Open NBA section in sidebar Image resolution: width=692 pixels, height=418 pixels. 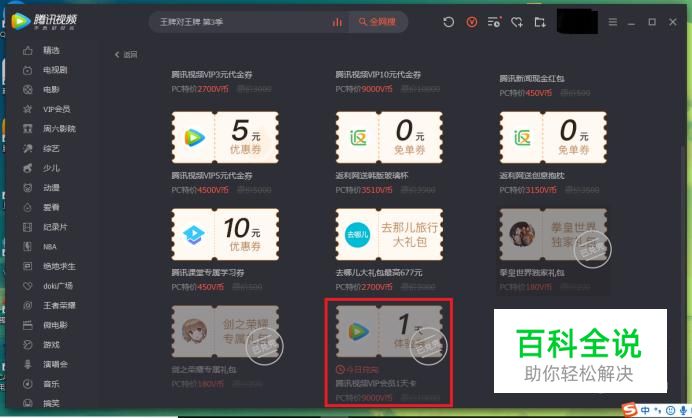50,247
